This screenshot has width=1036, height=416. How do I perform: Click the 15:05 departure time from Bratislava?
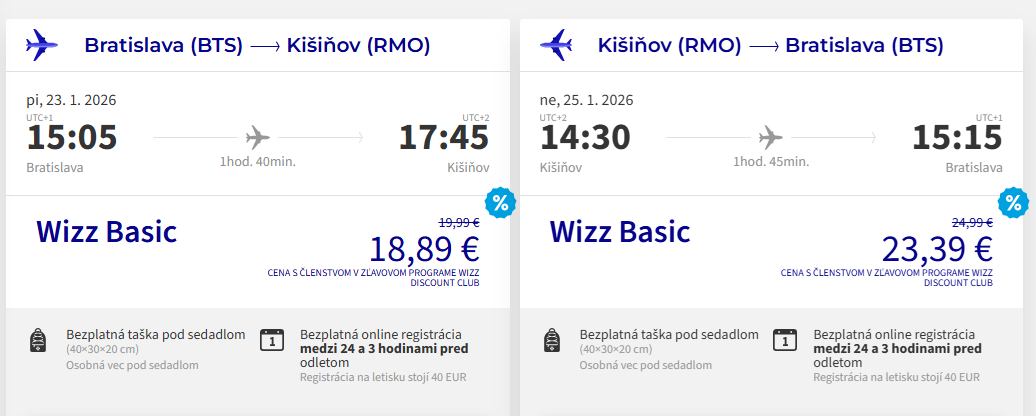coord(72,138)
